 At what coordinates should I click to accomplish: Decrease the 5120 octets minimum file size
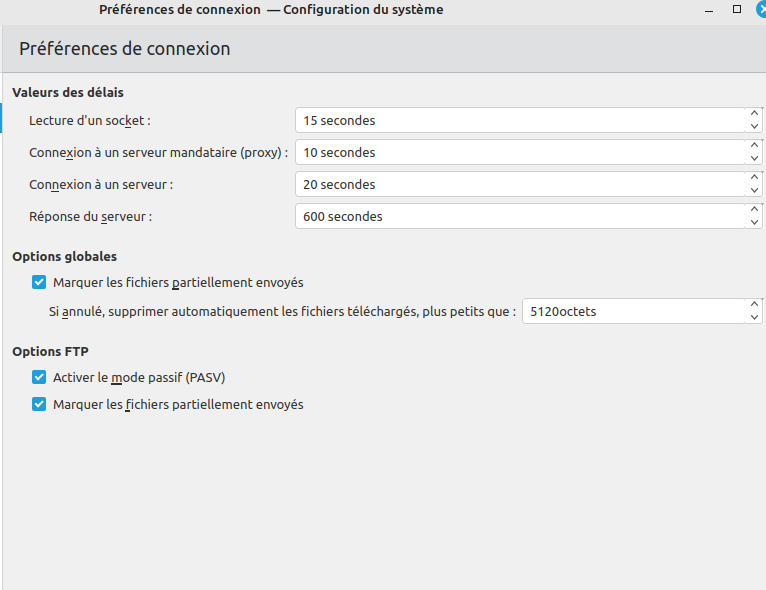coord(755,317)
